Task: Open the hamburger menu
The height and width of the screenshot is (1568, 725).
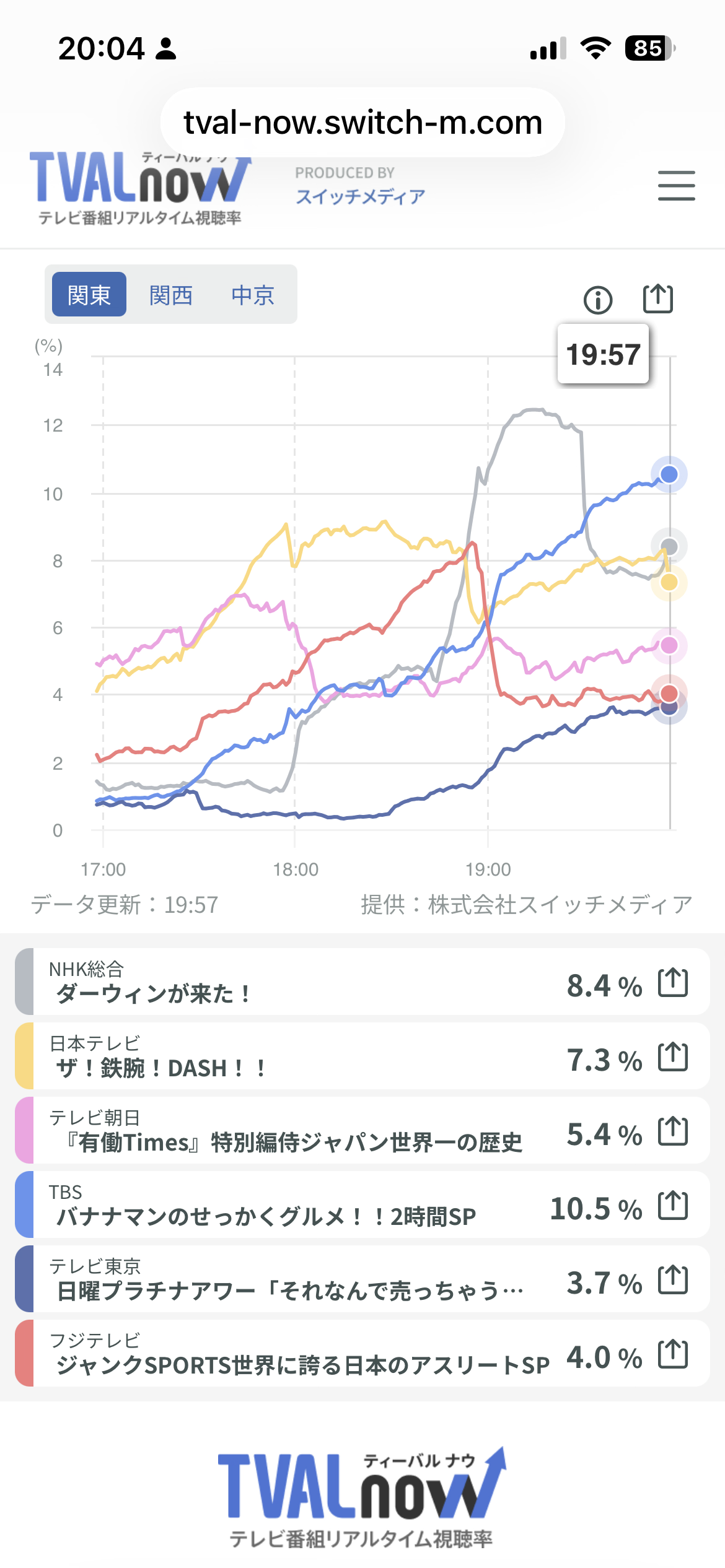Action: pos(676,186)
